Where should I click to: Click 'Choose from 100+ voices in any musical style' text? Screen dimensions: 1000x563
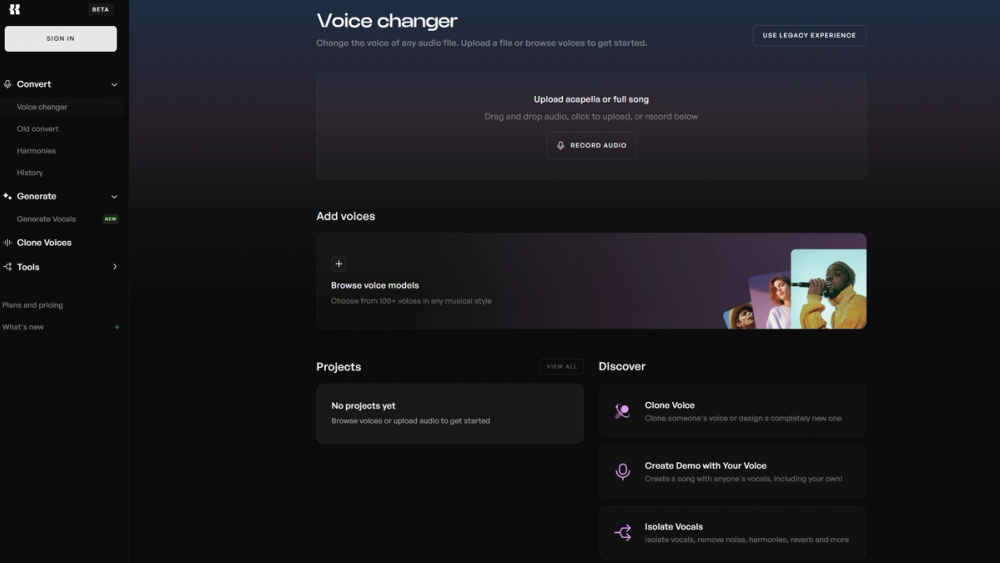[x=411, y=301]
